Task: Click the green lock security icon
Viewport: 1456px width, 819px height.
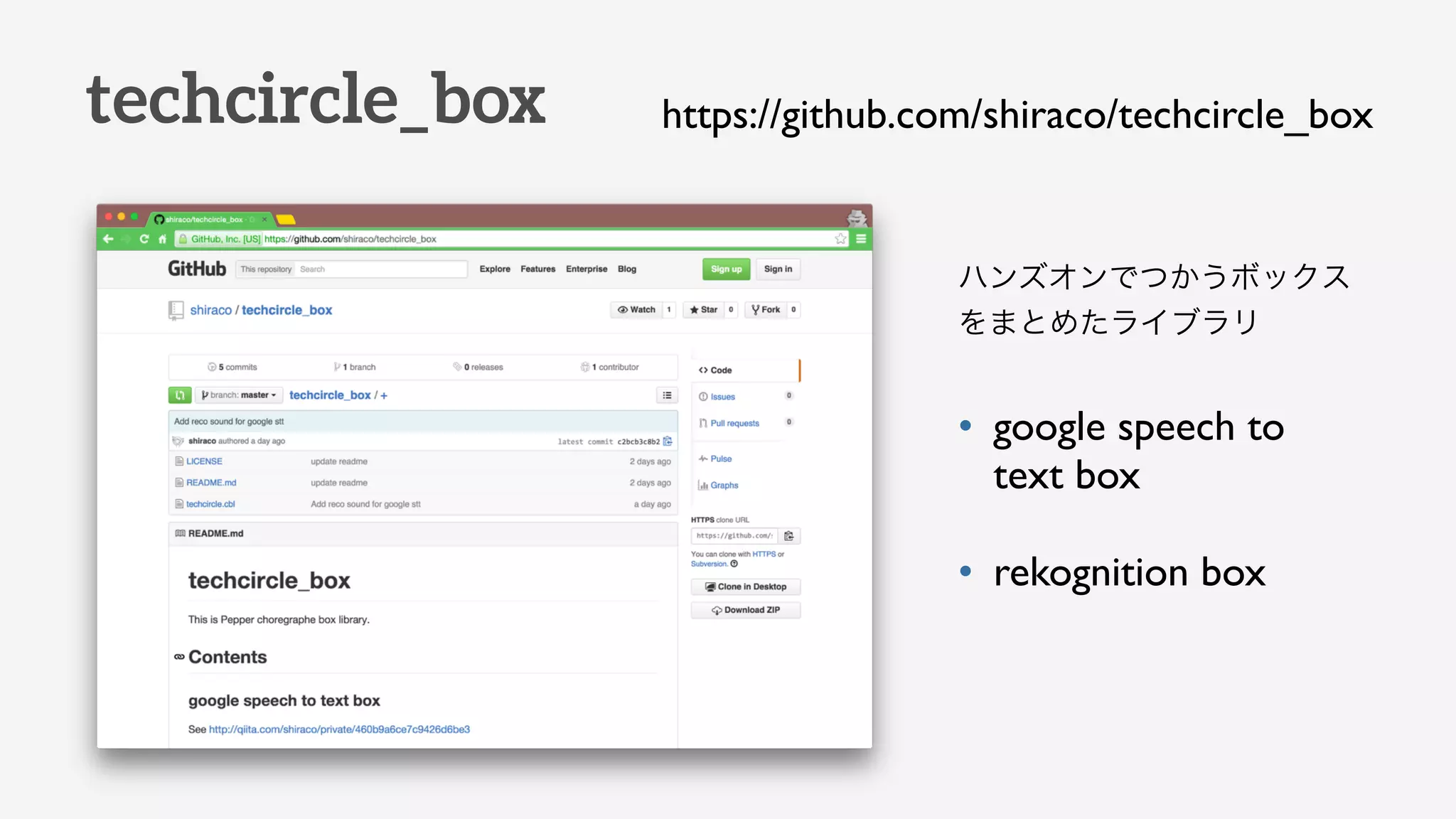Action: 183,239
